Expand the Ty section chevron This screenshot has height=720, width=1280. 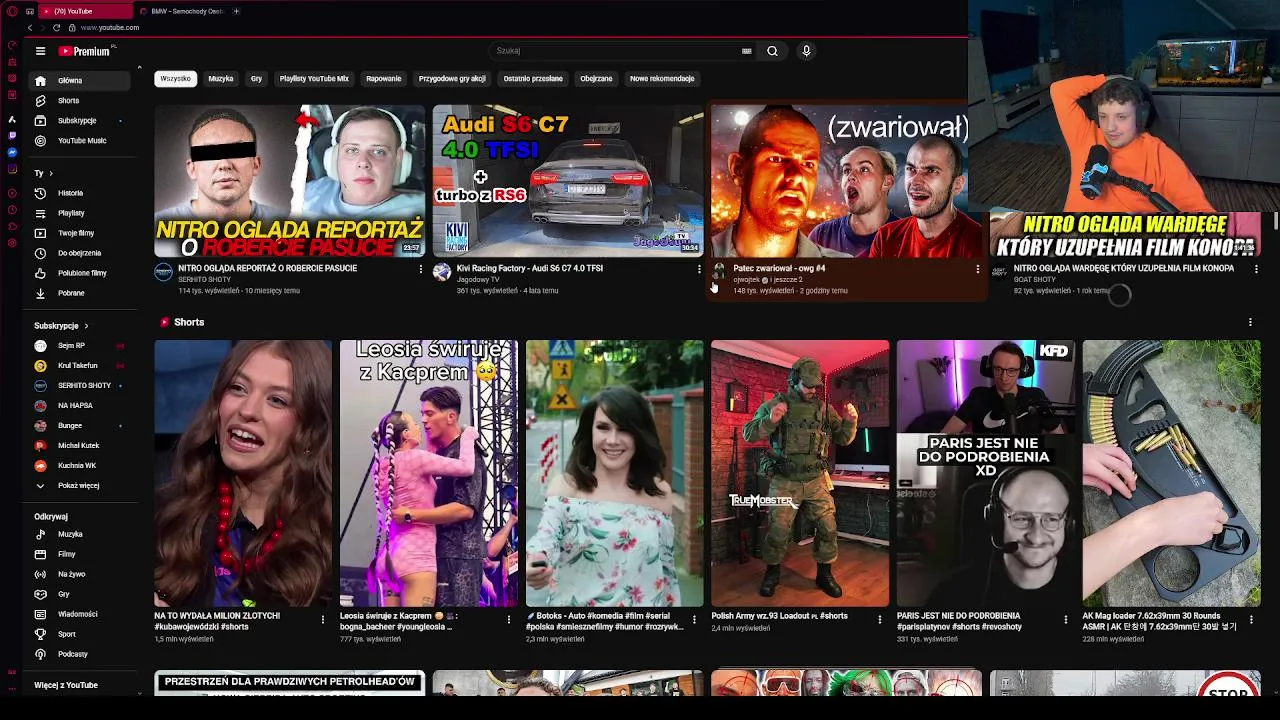click(x=50, y=173)
